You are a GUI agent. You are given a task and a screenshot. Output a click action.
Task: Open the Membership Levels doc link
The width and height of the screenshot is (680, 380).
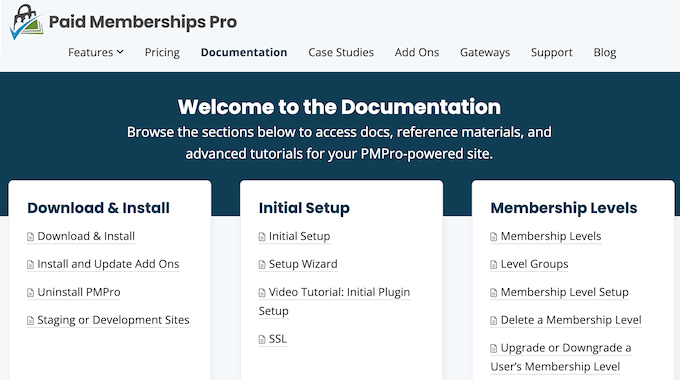pos(551,236)
